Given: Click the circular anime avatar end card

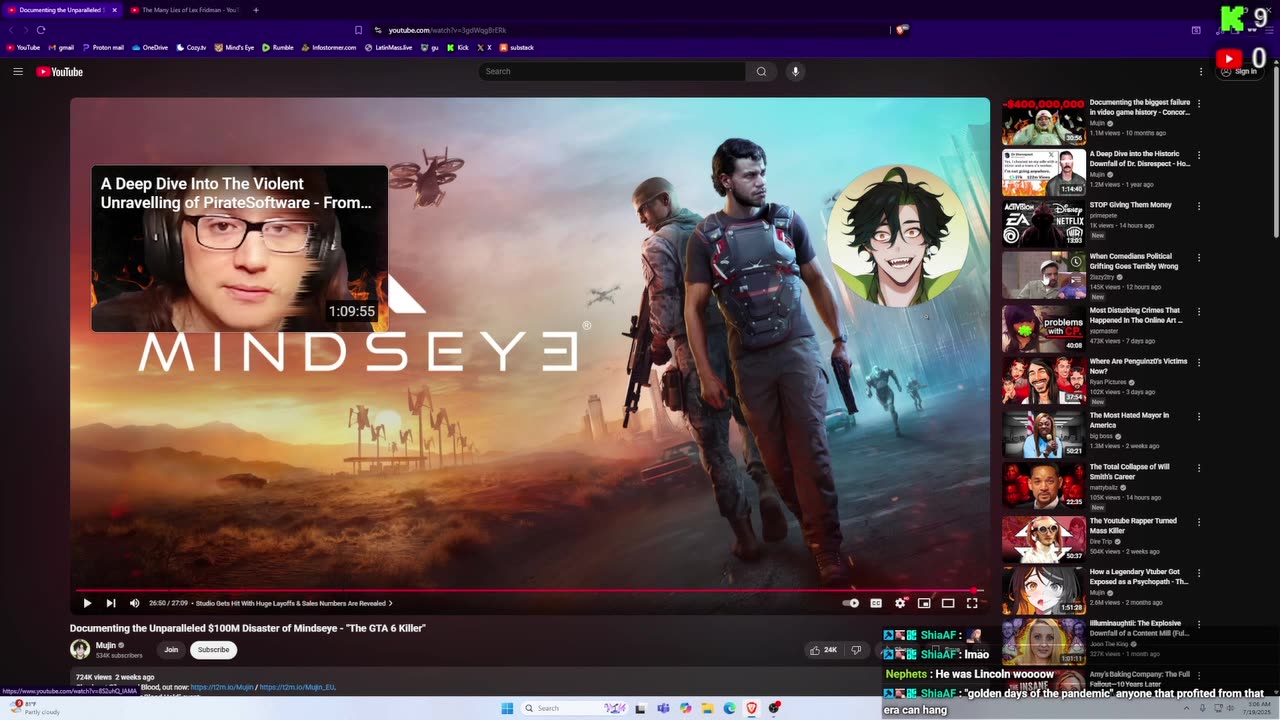Looking at the screenshot, I should 898,236.
